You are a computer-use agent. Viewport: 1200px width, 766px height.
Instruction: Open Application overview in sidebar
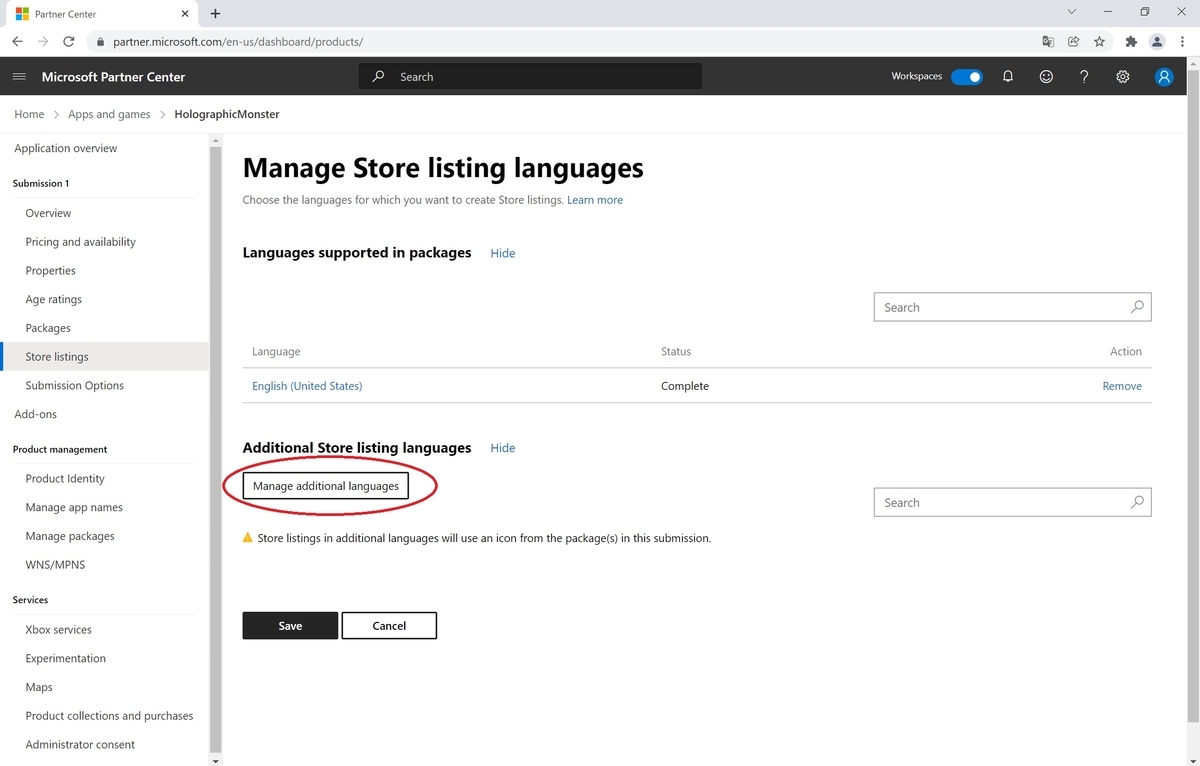[x=66, y=148]
